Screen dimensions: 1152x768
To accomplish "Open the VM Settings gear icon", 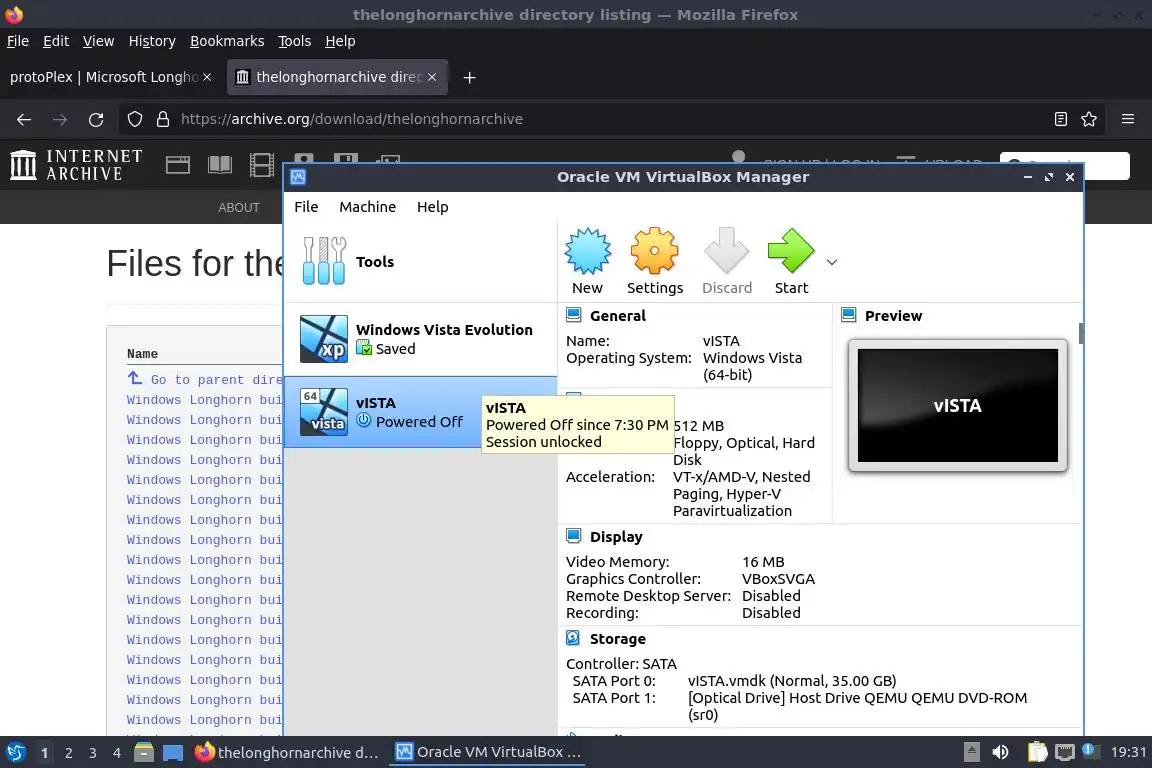I will (x=654, y=251).
